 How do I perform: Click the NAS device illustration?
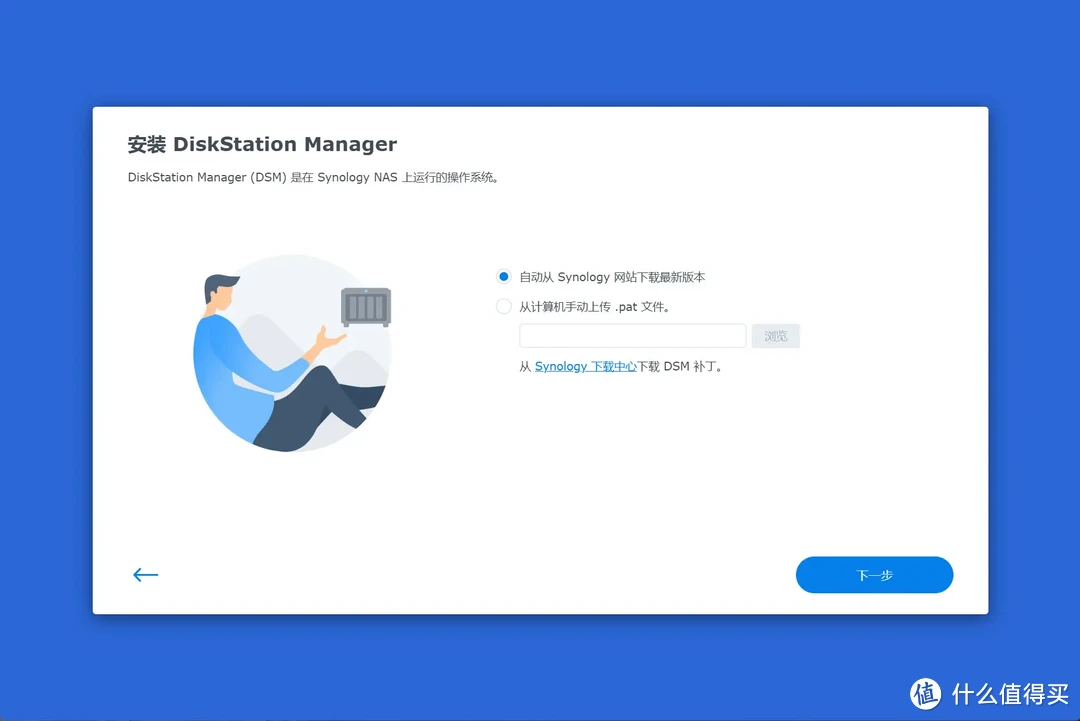click(x=366, y=306)
